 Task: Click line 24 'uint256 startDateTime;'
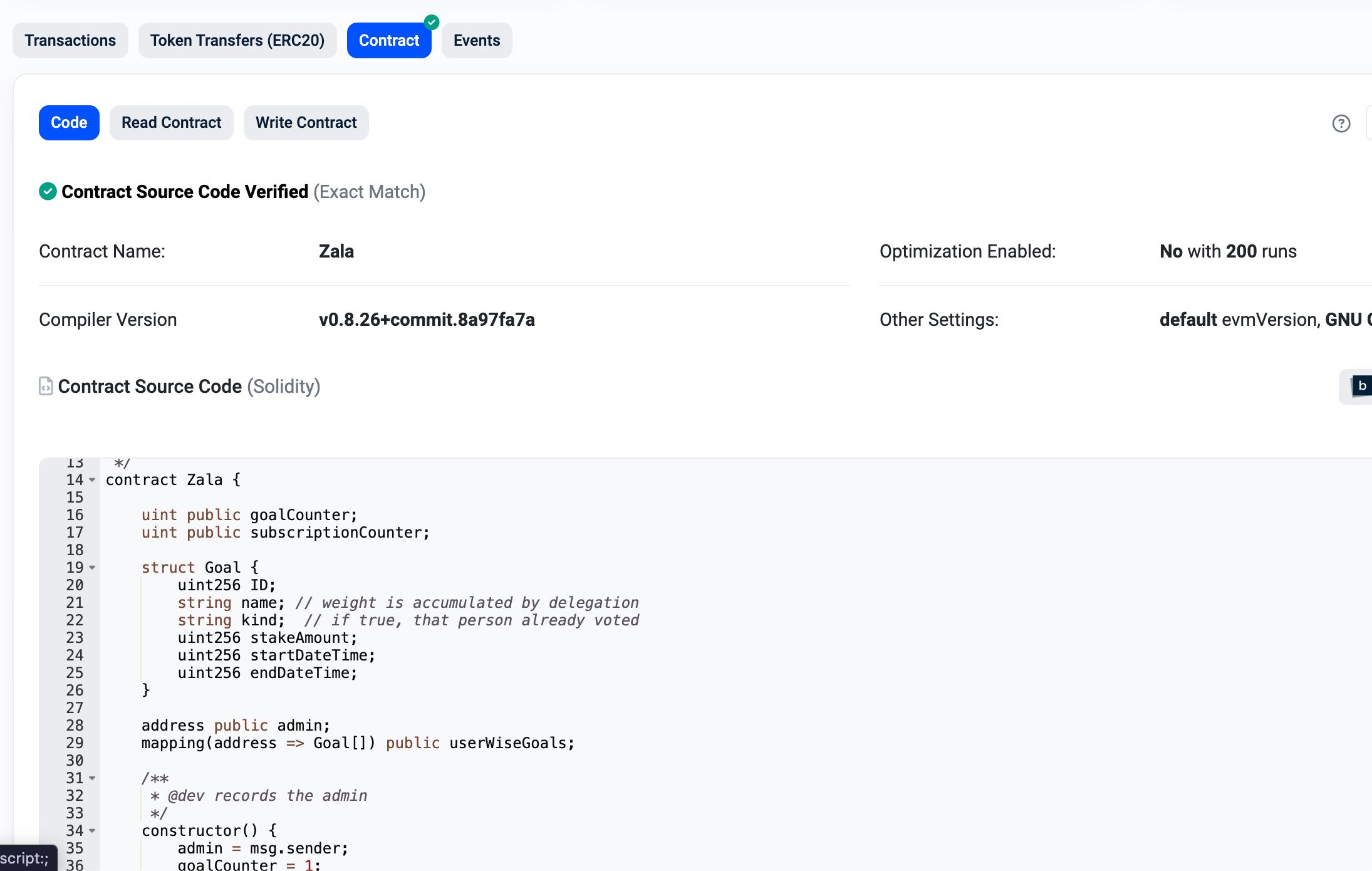coord(276,655)
